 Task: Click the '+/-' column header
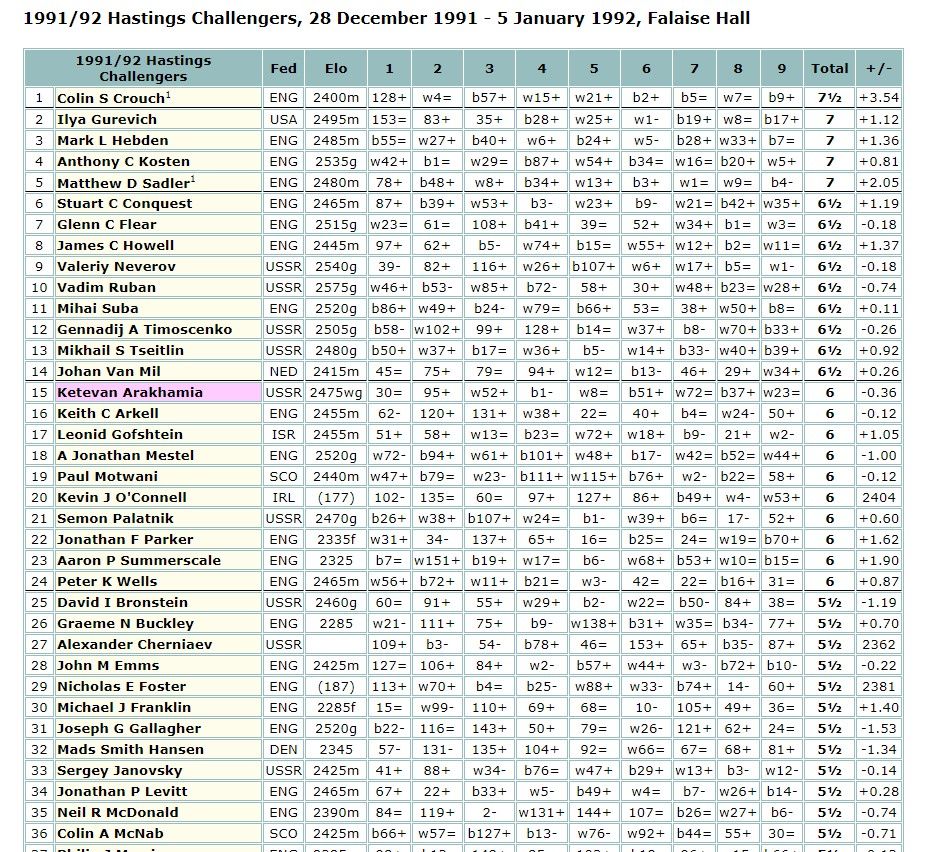click(x=879, y=68)
